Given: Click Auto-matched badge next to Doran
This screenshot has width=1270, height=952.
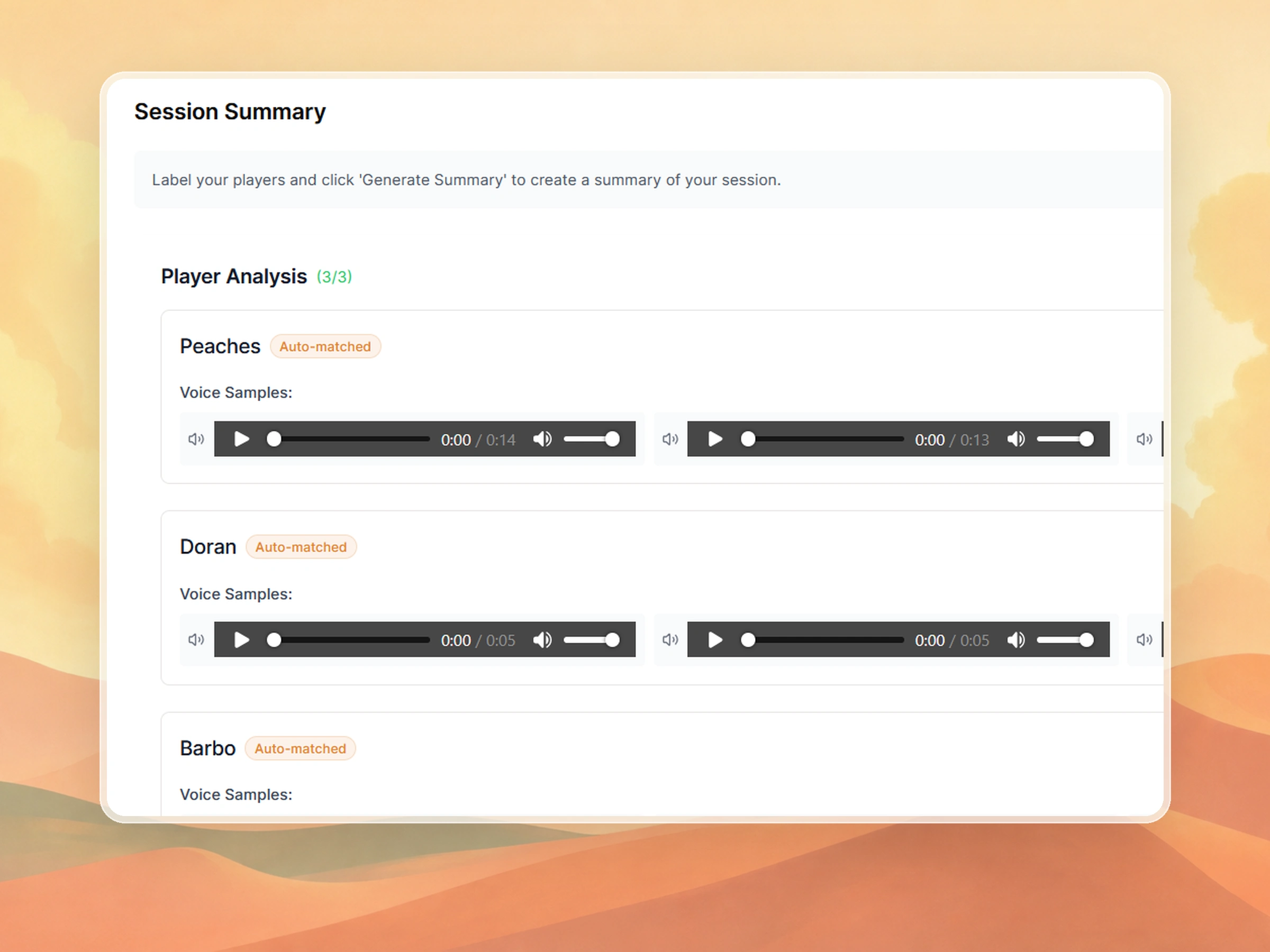Looking at the screenshot, I should tap(302, 547).
